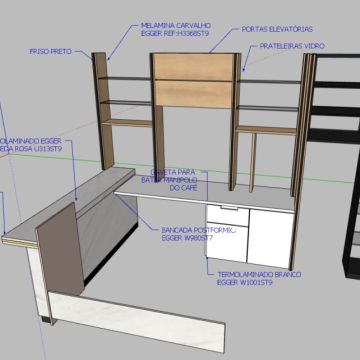Select the PRATELEIRAS VIDRO label
Viewport: 360px width, 360px height.
point(292,46)
